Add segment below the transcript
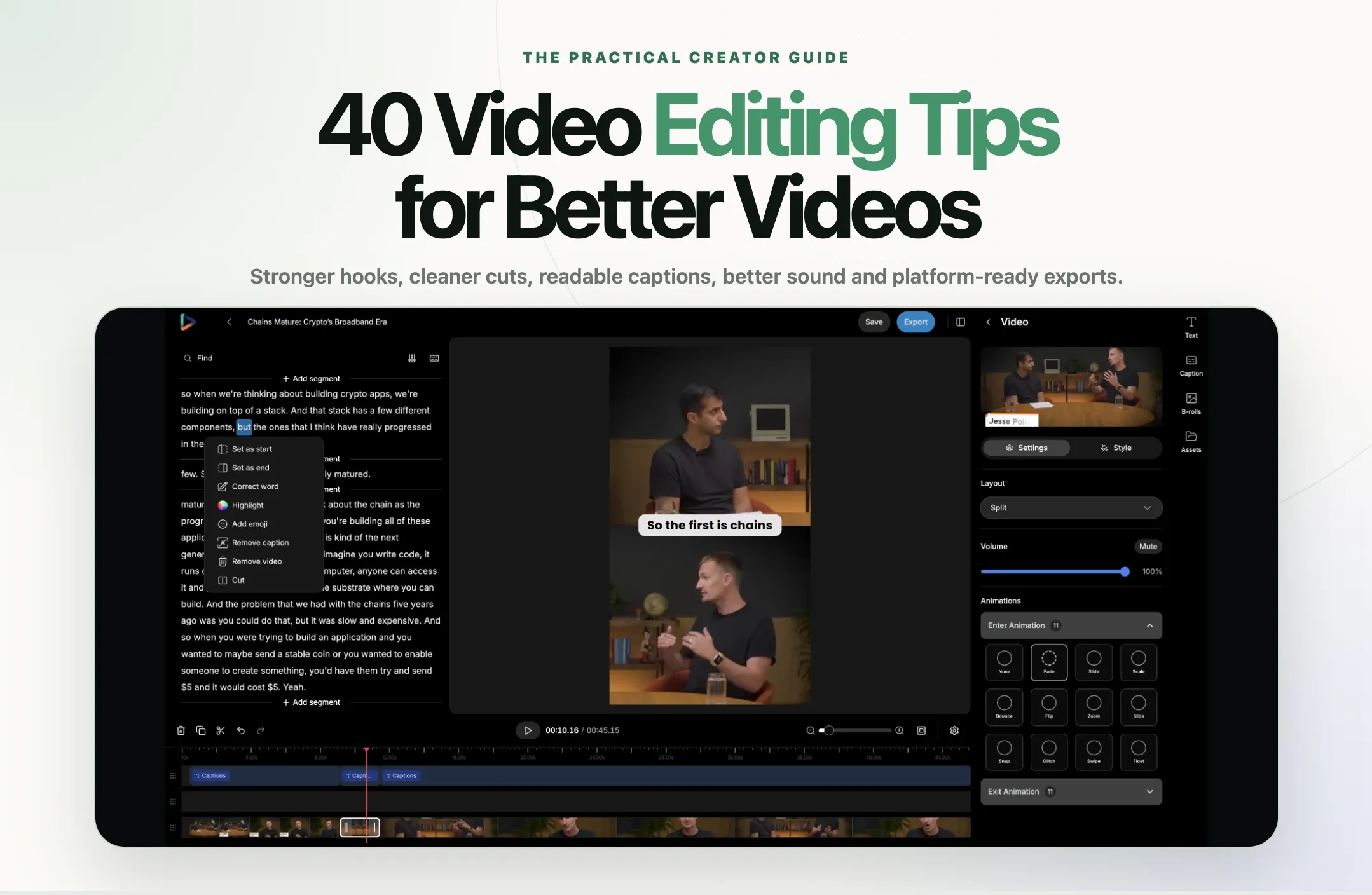 312,702
